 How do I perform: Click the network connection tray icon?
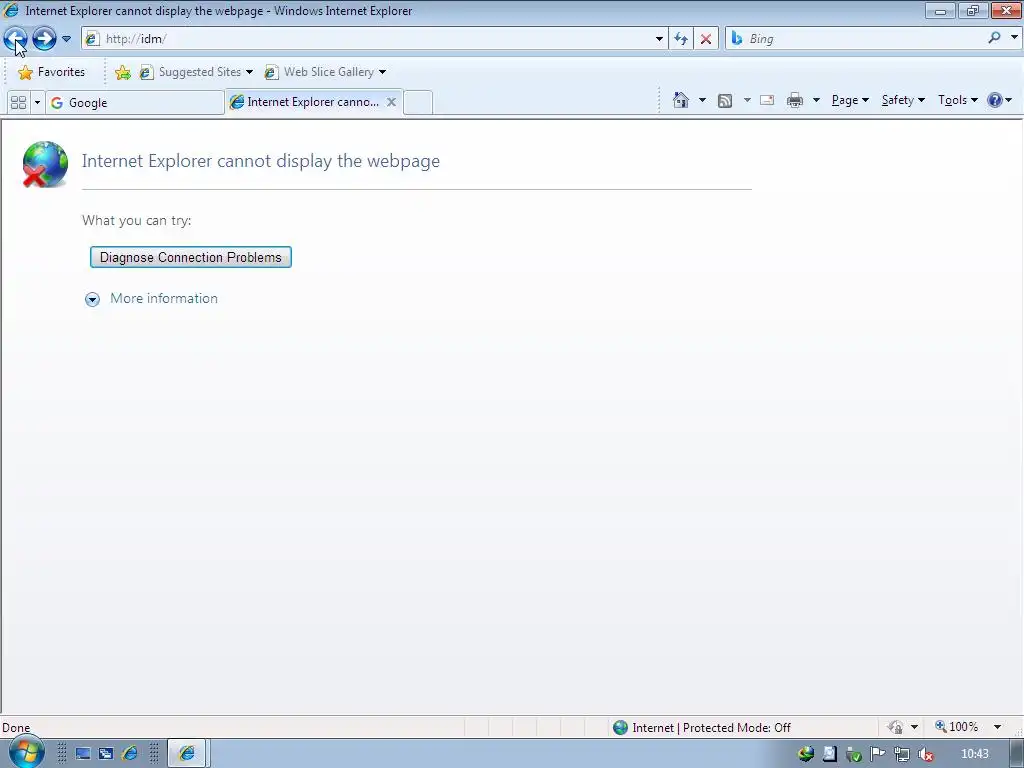point(901,755)
